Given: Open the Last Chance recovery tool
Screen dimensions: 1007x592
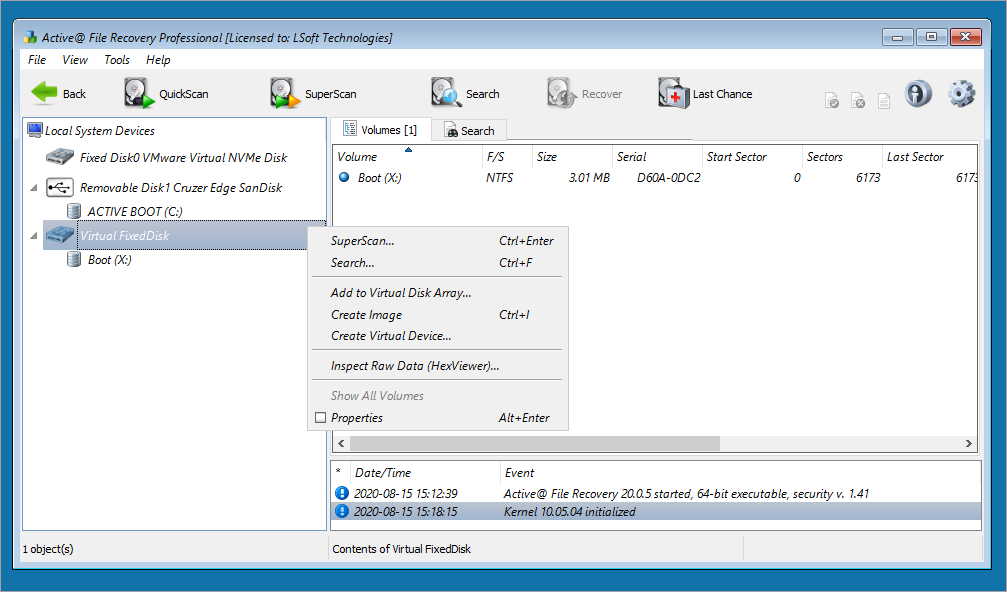Looking at the screenshot, I should click(705, 94).
